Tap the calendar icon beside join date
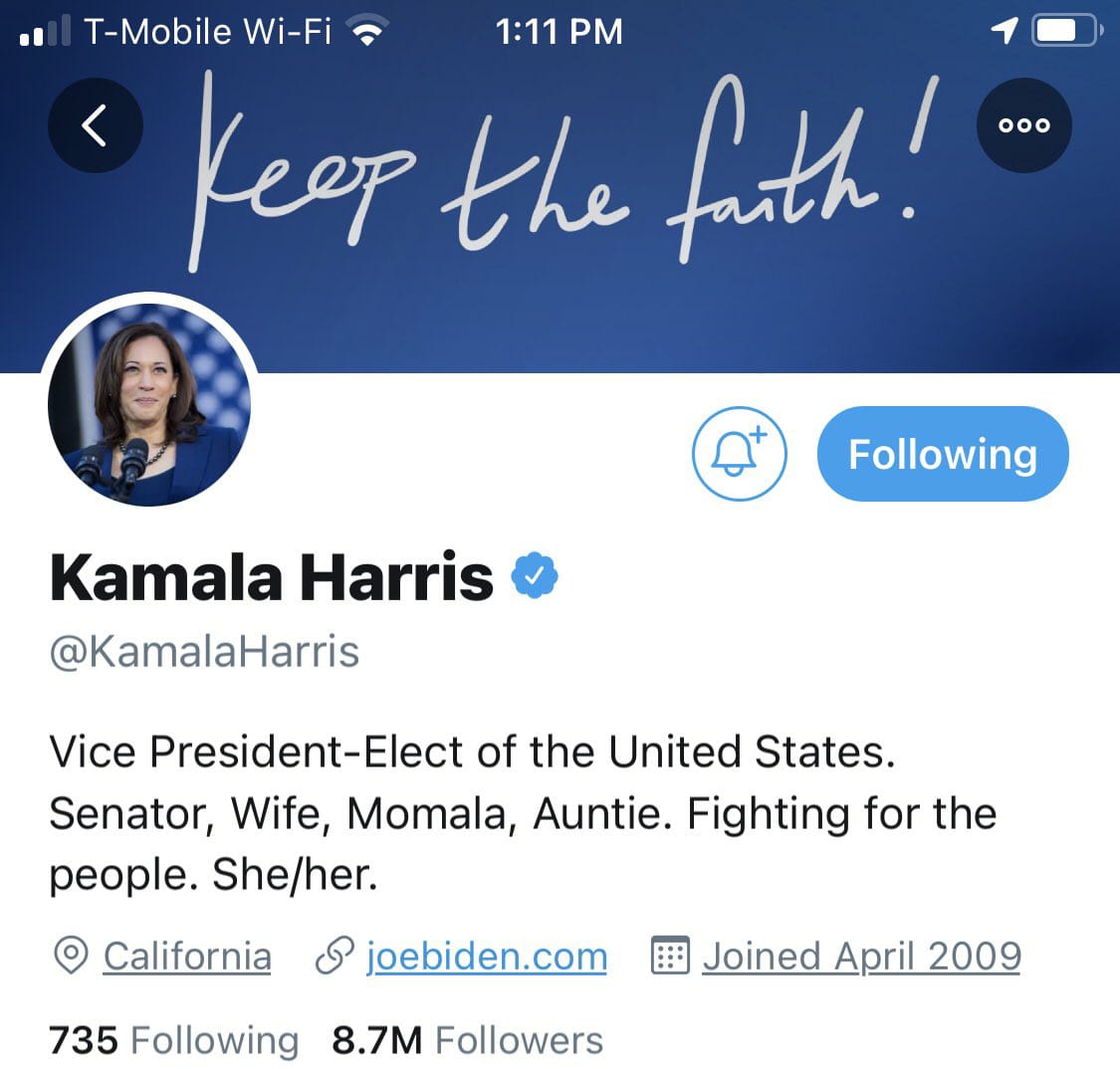Viewport: 1120px width, 1069px height. click(x=670, y=955)
